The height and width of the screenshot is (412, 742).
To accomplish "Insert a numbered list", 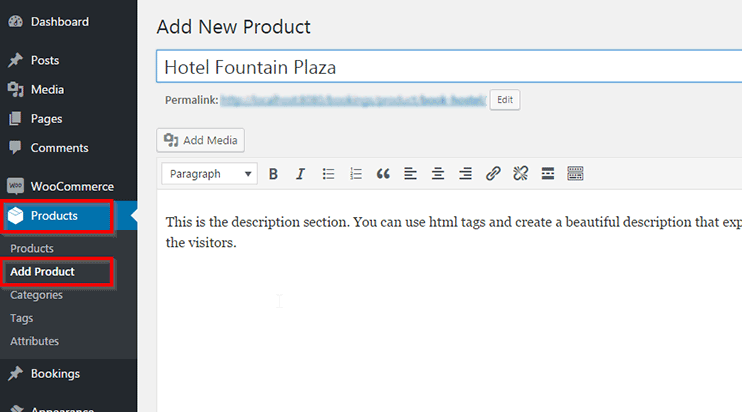I will click(x=355, y=174).
